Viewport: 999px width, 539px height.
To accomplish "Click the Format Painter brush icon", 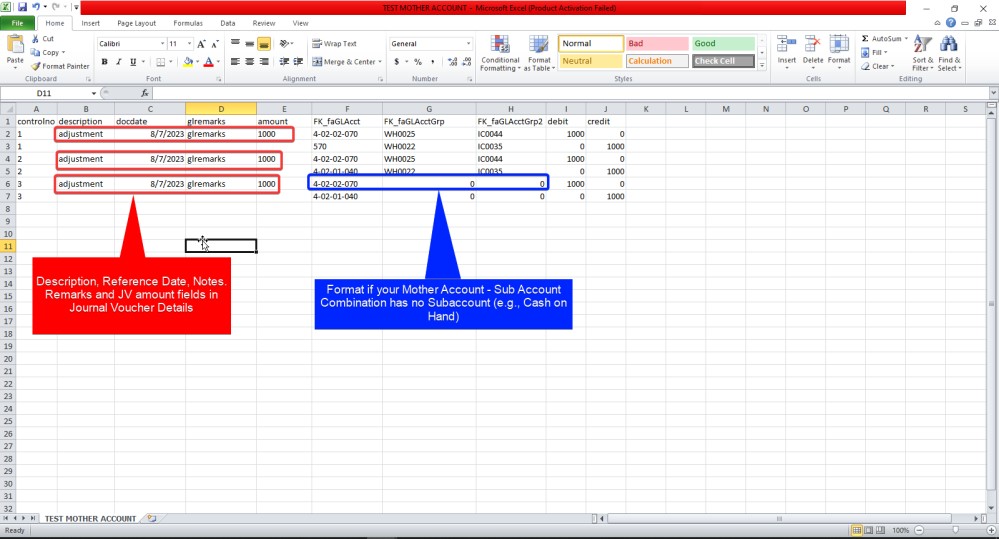I will click(37, 66).
